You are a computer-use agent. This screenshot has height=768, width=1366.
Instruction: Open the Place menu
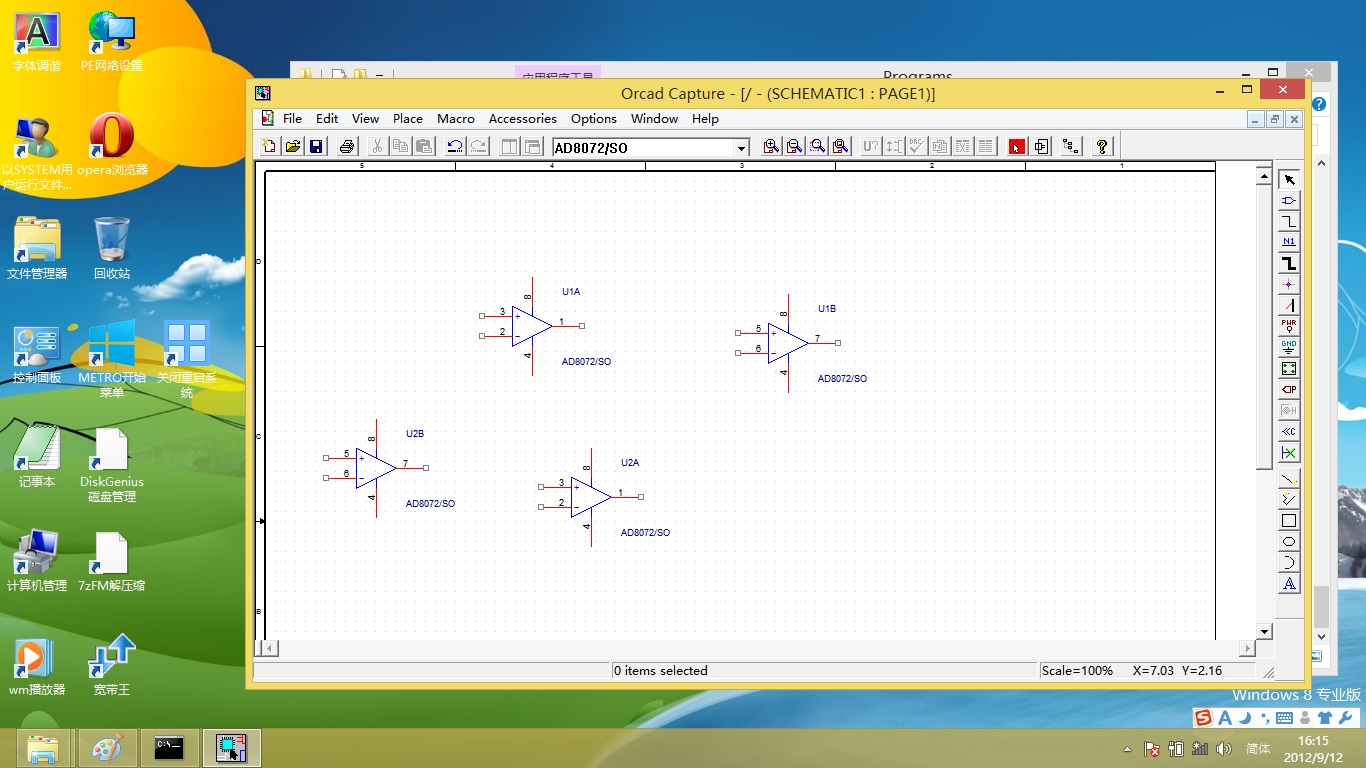[x=408, y=118]
